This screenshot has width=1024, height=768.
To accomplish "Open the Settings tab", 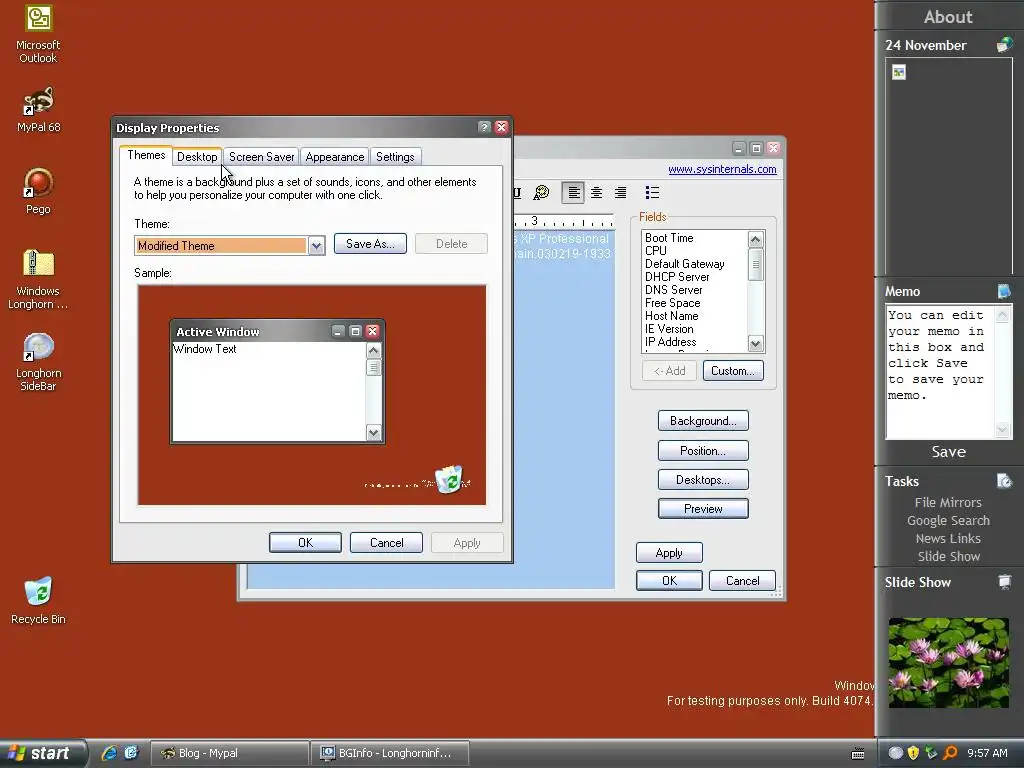I will pos(395,157).
